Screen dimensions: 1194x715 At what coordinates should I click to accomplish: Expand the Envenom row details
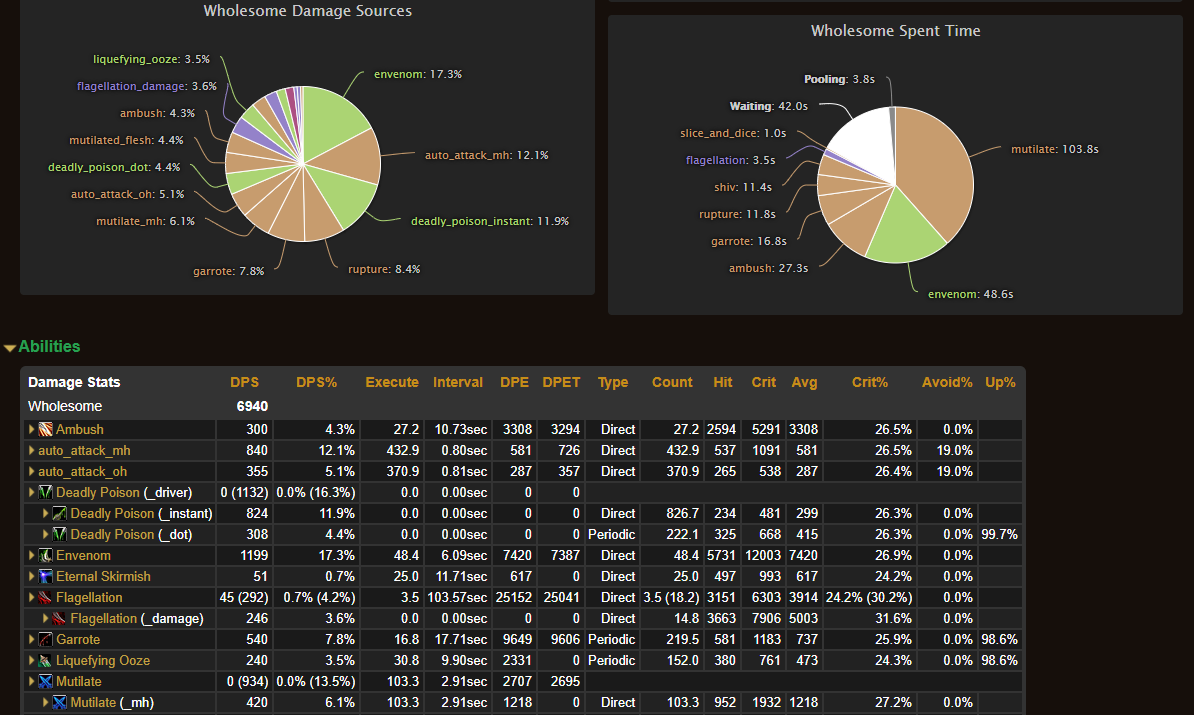31,556
